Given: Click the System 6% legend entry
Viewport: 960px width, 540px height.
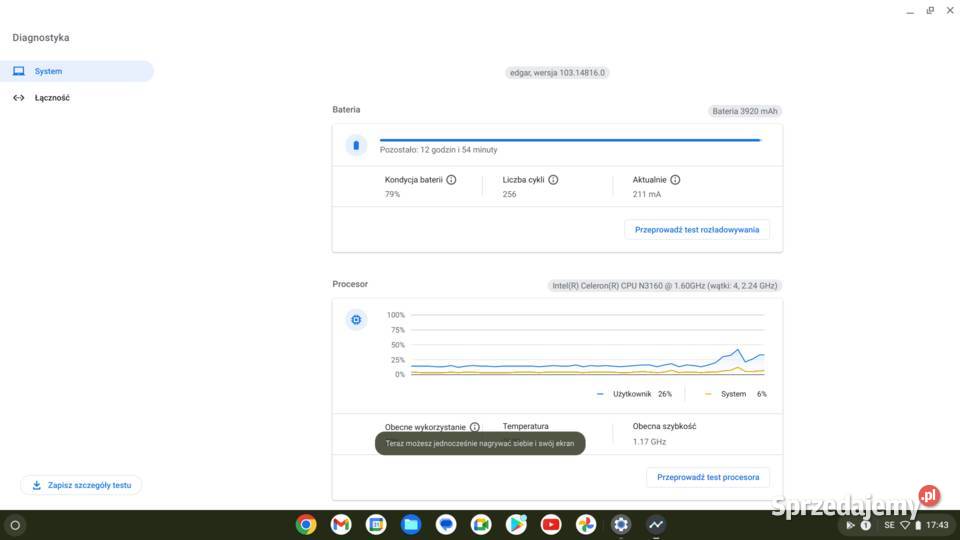Looking at the screenshot, I should (736, 394).
